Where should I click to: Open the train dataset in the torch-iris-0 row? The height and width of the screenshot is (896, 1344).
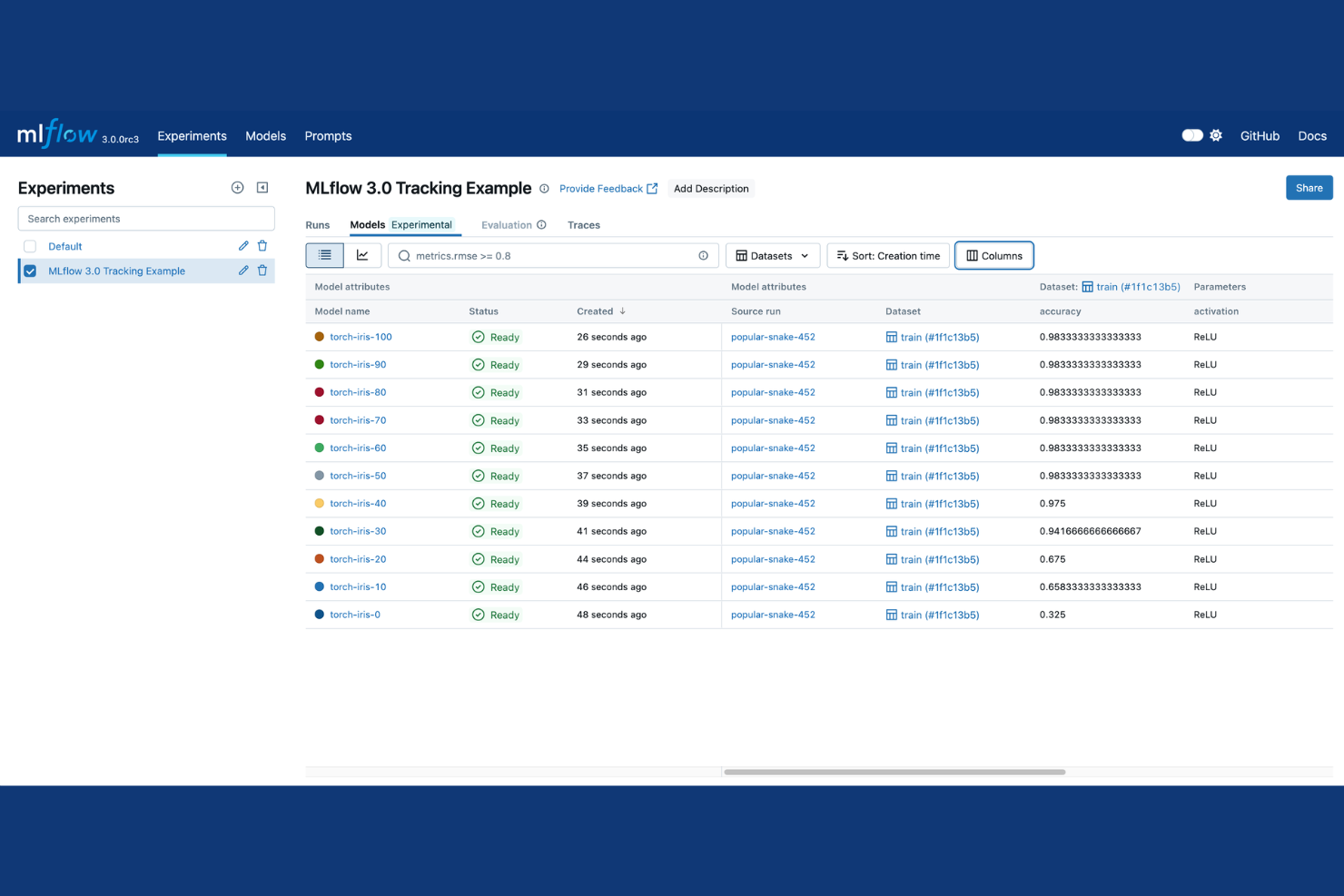[x=933, y=615]
